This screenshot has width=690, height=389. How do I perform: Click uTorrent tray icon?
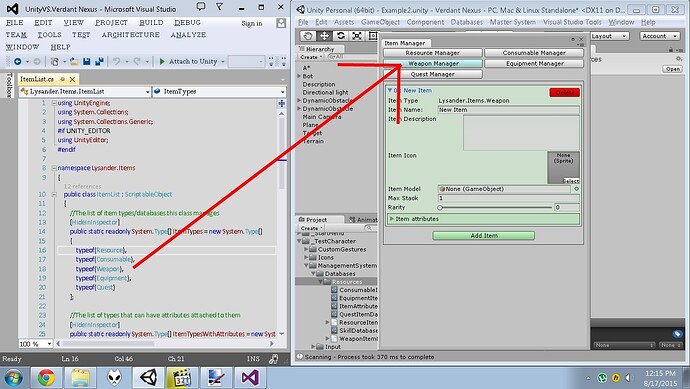tap(602, 378)
